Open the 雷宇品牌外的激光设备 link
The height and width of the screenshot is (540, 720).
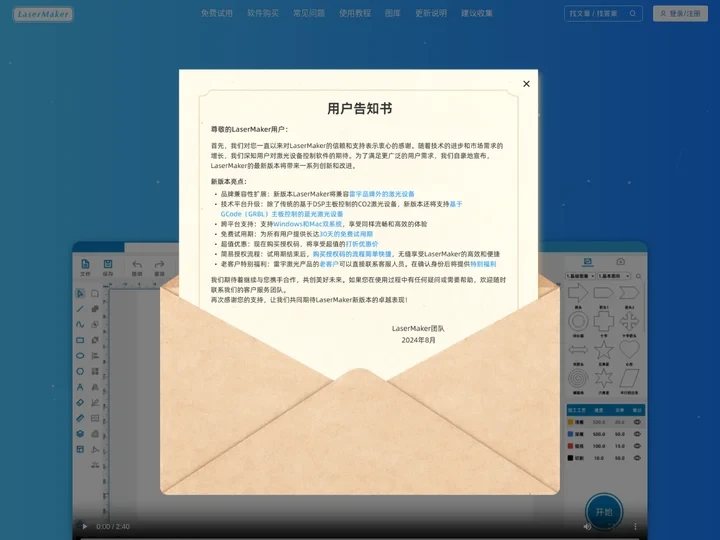pyautogui.click(x=382, y=194)
